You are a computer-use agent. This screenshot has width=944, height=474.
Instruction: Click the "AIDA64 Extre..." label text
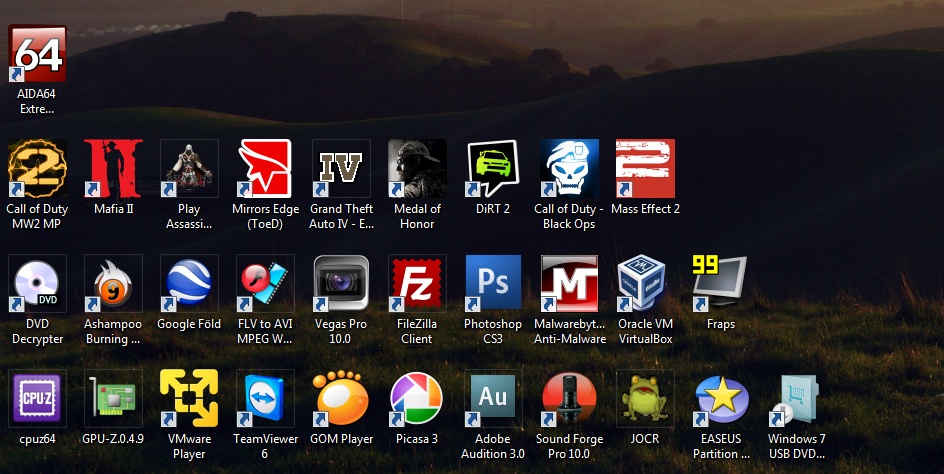point(37,101)
